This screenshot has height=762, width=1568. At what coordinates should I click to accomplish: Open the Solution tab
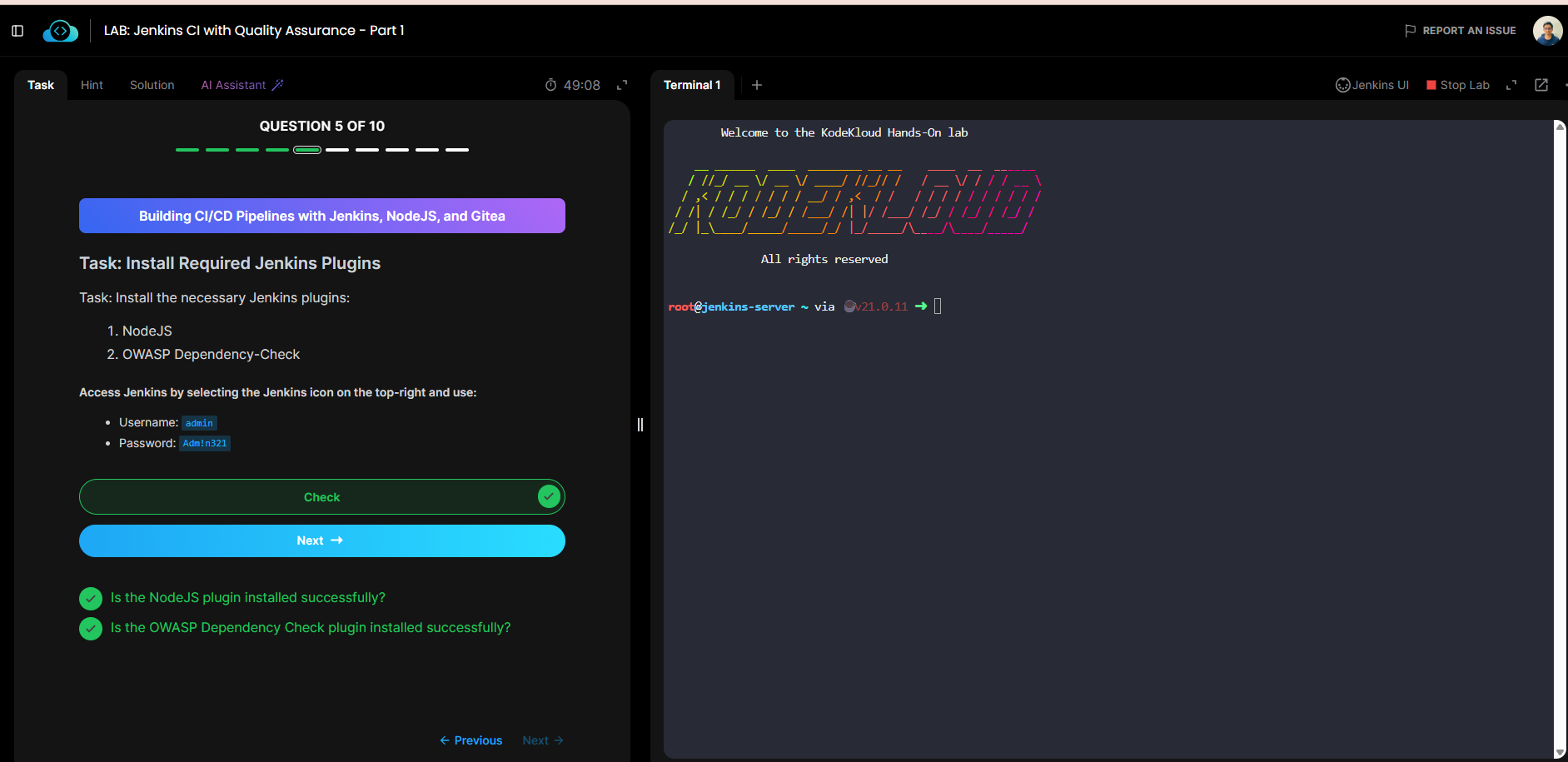[x=152, y=85]
